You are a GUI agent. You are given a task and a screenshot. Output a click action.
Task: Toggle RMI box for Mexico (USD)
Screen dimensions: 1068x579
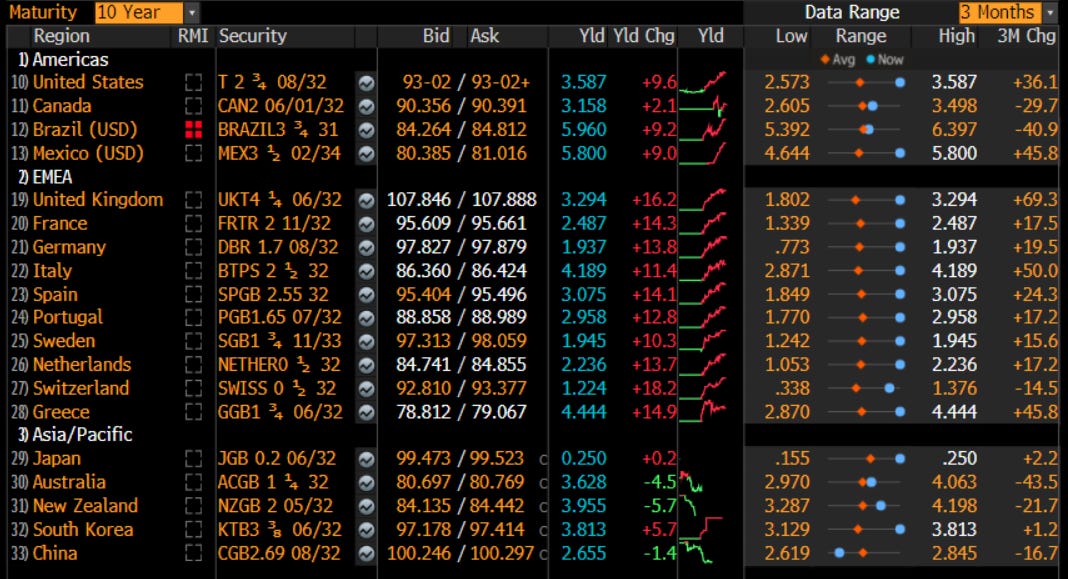pos(193,153)
